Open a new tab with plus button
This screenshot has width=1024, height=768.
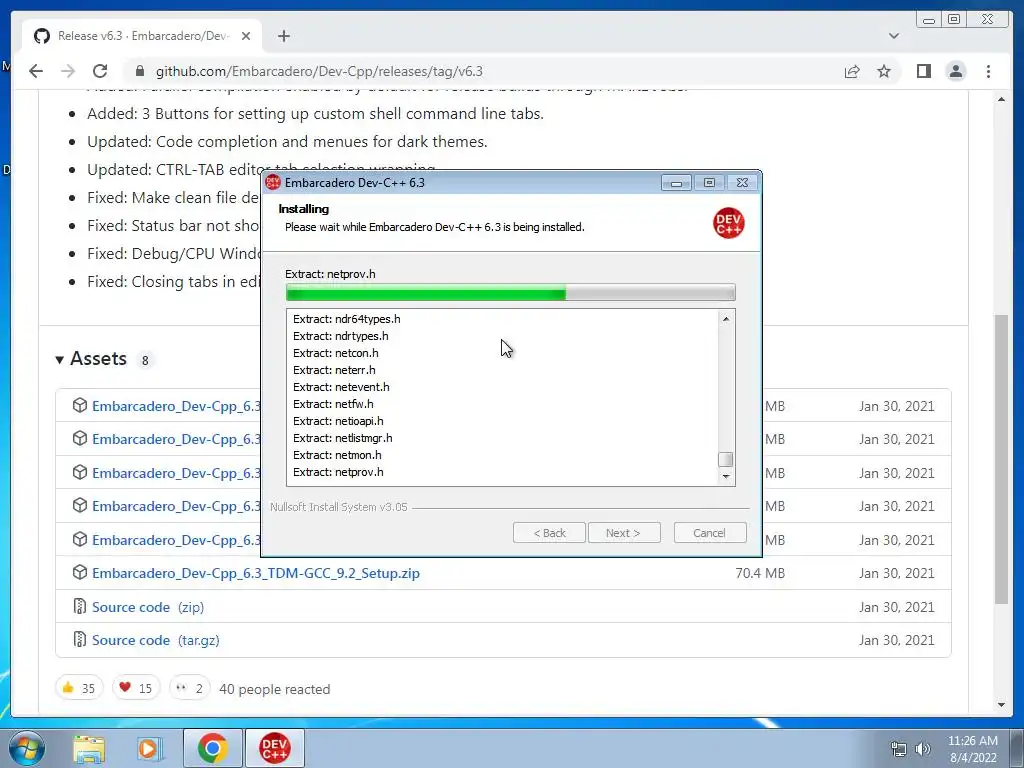[283, 36]
